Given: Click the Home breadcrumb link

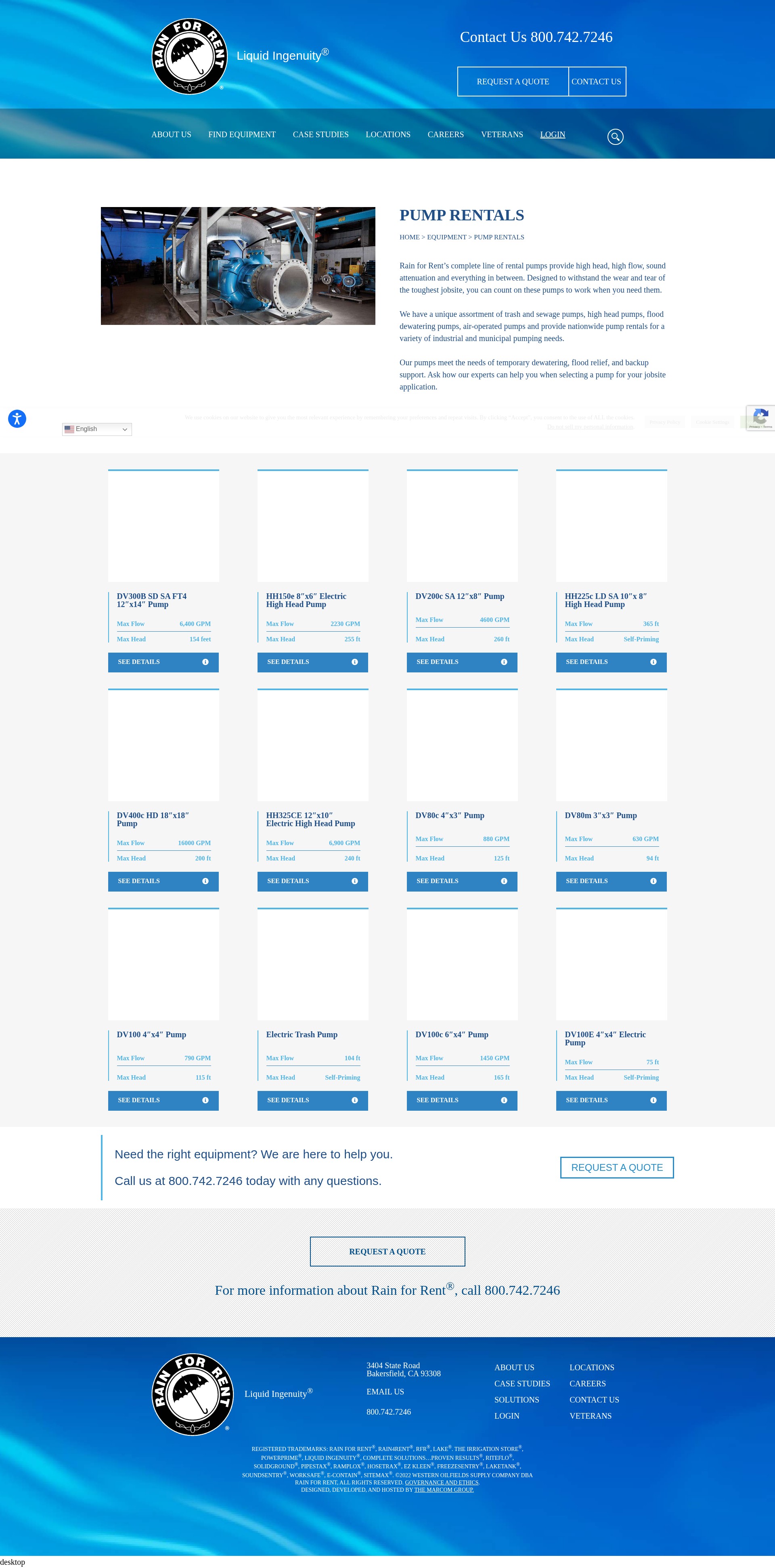Looking at the screenshot, I should coord(409,237).
